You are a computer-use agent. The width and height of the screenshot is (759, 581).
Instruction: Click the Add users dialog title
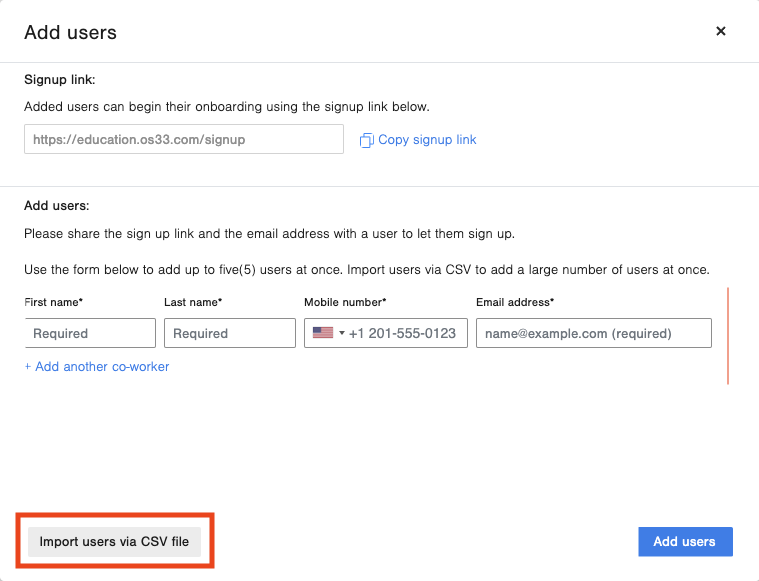(x=71, y=32)
